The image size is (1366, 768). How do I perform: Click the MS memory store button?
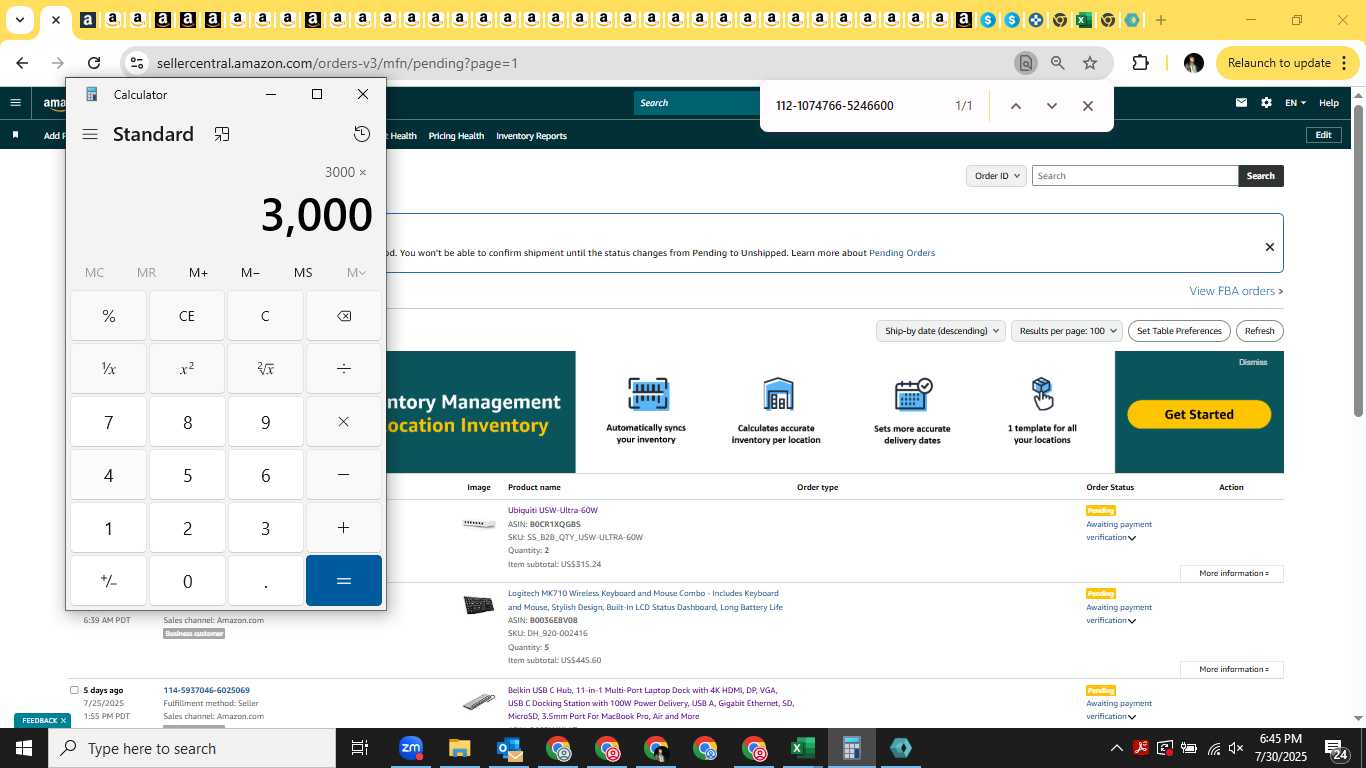[x=303, y=272]
